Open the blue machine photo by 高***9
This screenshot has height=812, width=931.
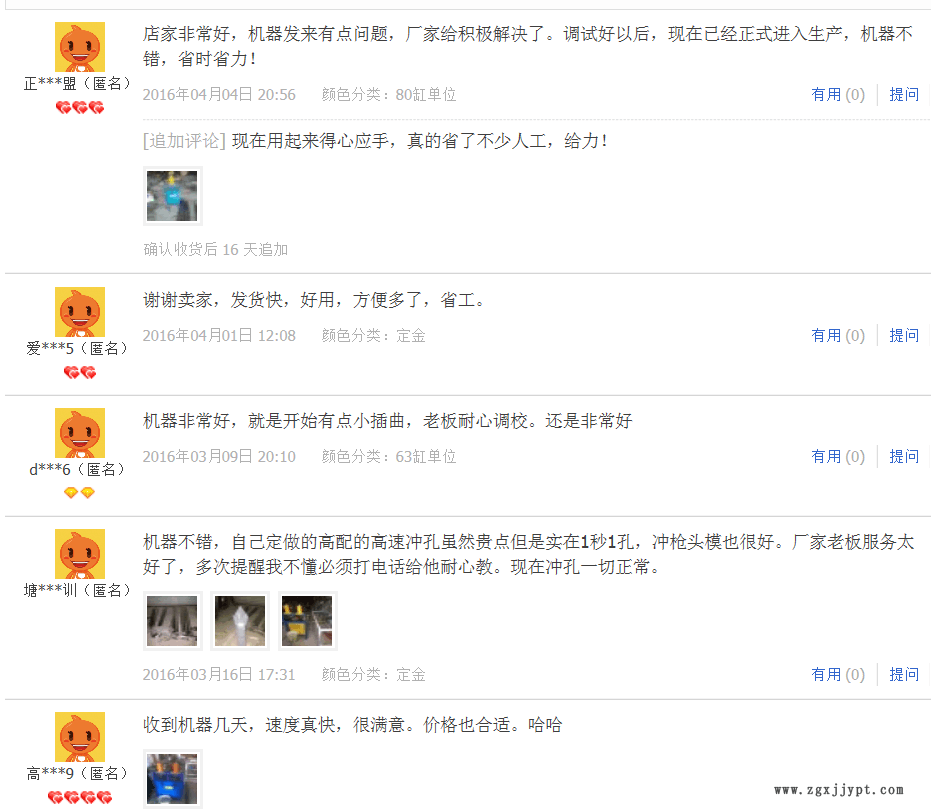point(172,779)
